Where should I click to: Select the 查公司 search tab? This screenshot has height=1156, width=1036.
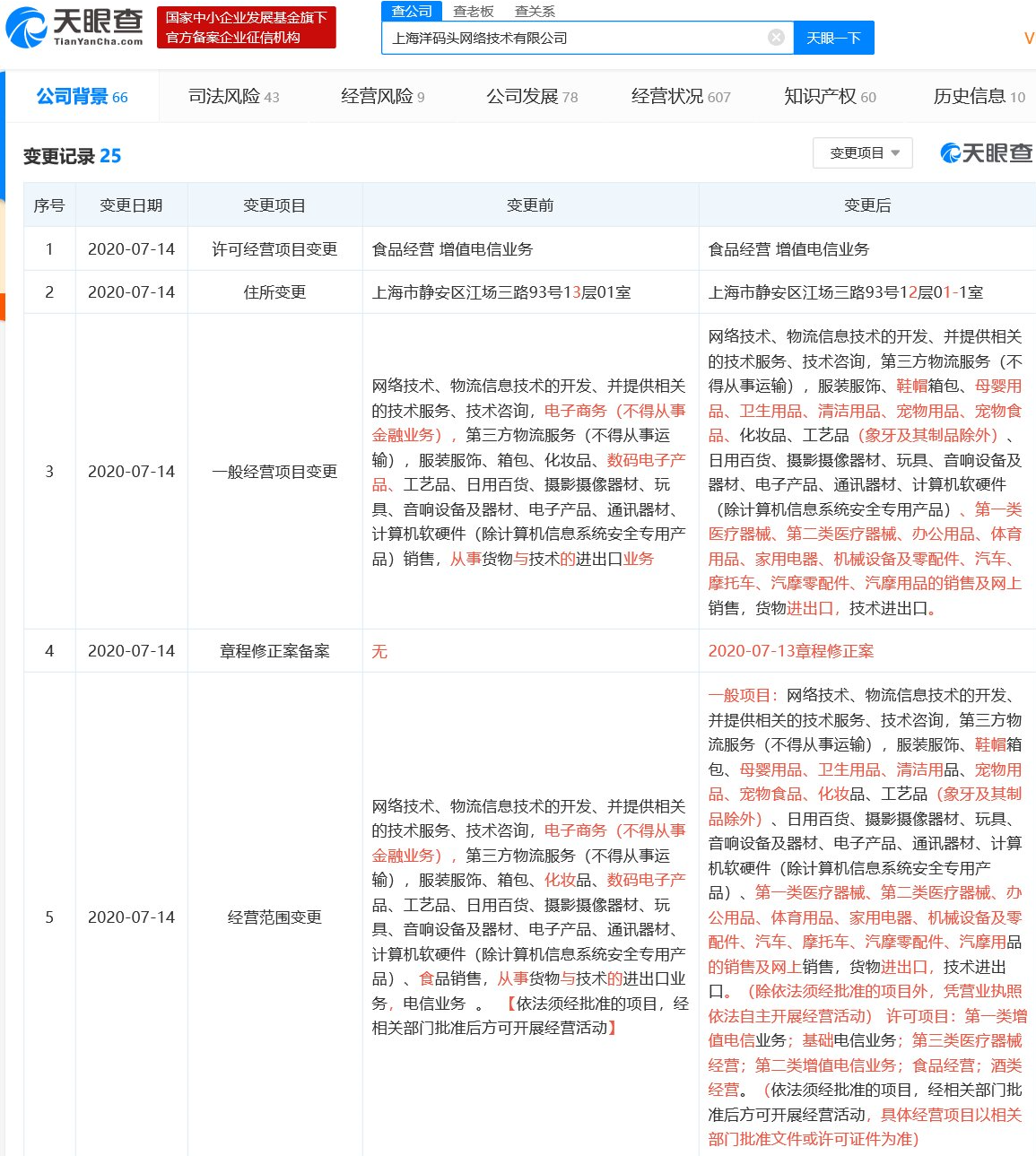coord(413,11)
